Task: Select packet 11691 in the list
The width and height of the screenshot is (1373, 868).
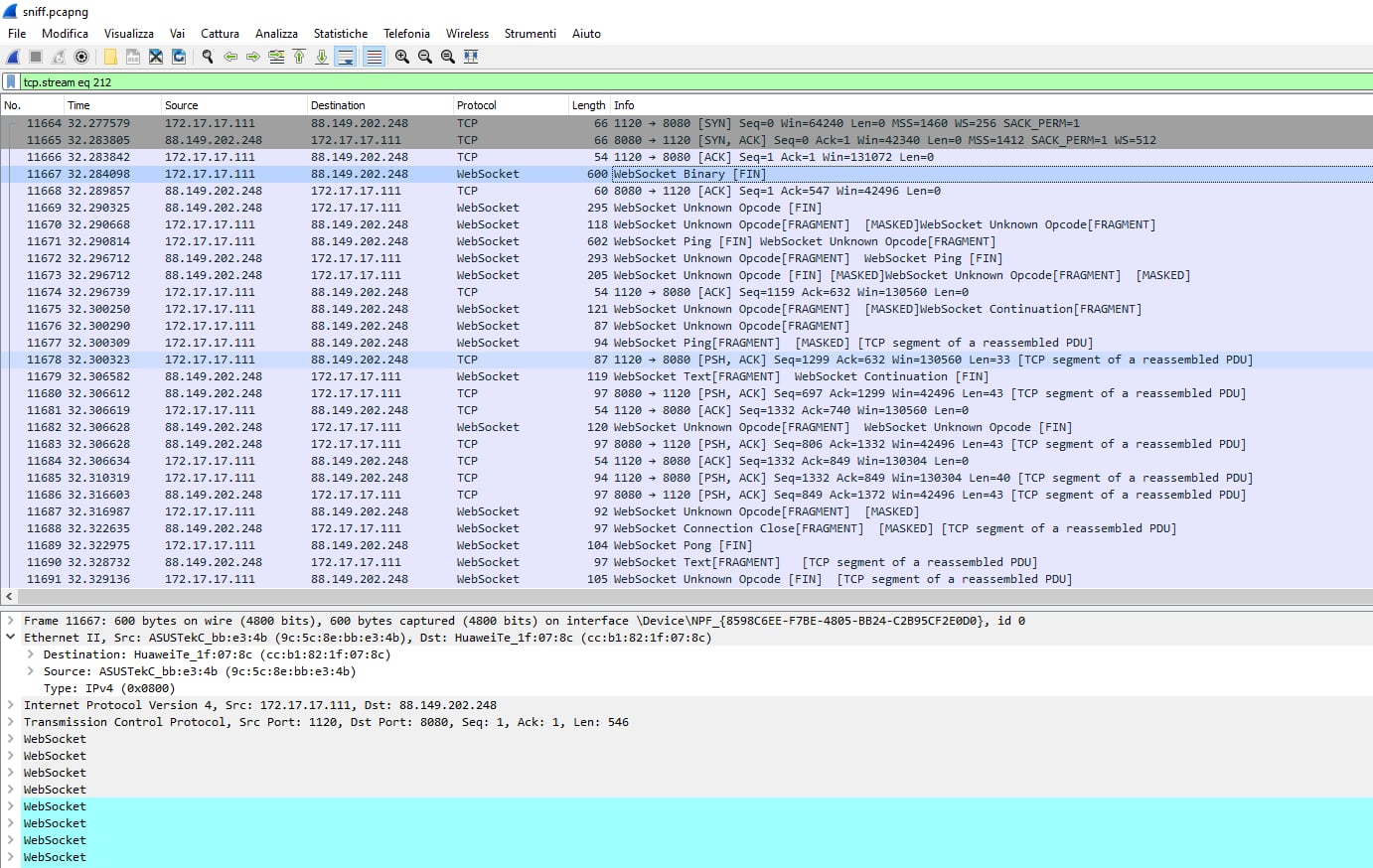Action: coord(686,579)
